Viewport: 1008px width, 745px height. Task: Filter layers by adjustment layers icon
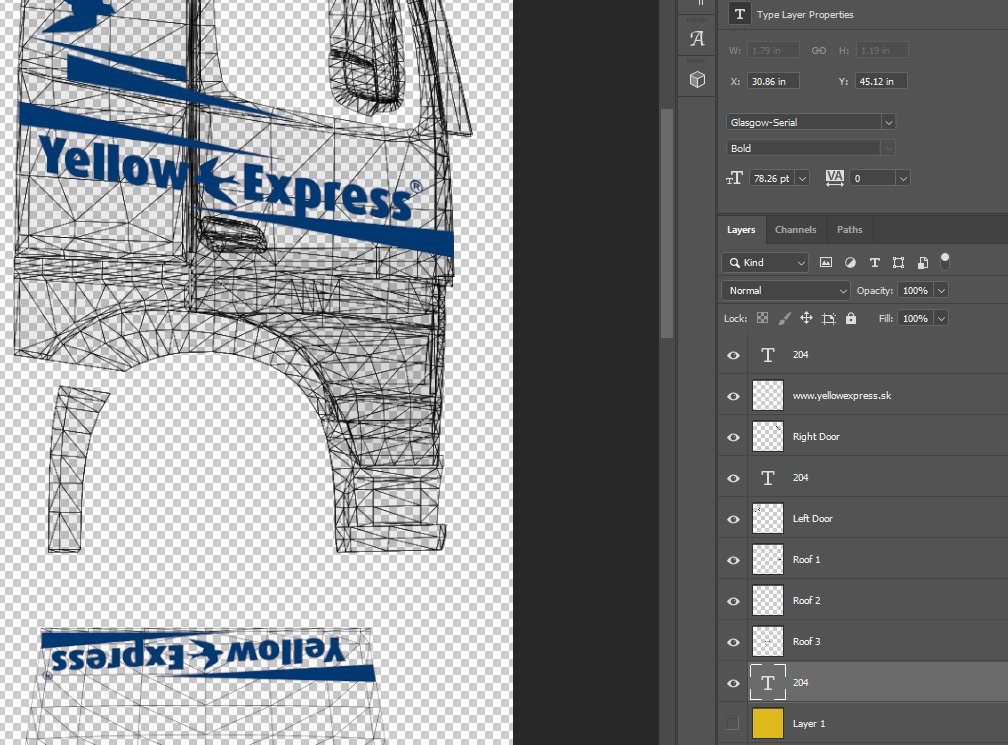[850, 262]
